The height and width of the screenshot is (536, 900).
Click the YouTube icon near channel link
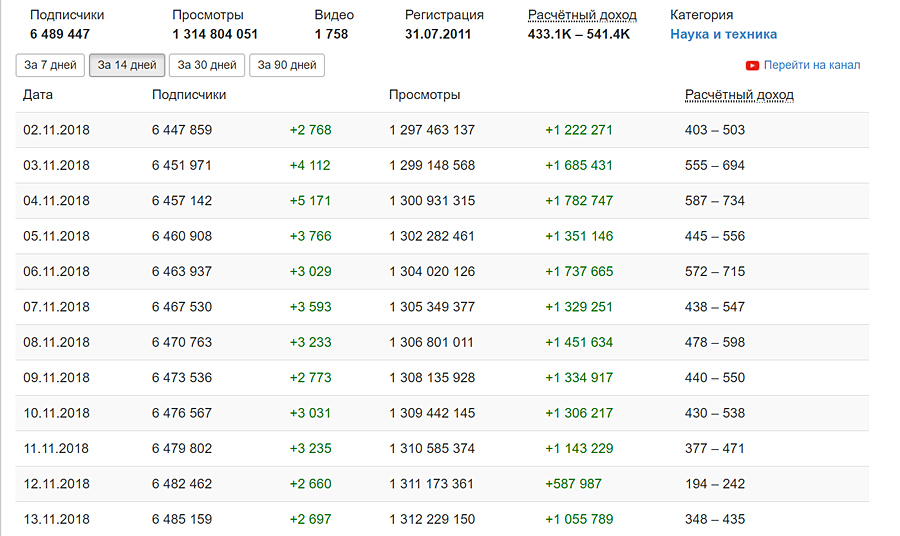pos(752,66)
